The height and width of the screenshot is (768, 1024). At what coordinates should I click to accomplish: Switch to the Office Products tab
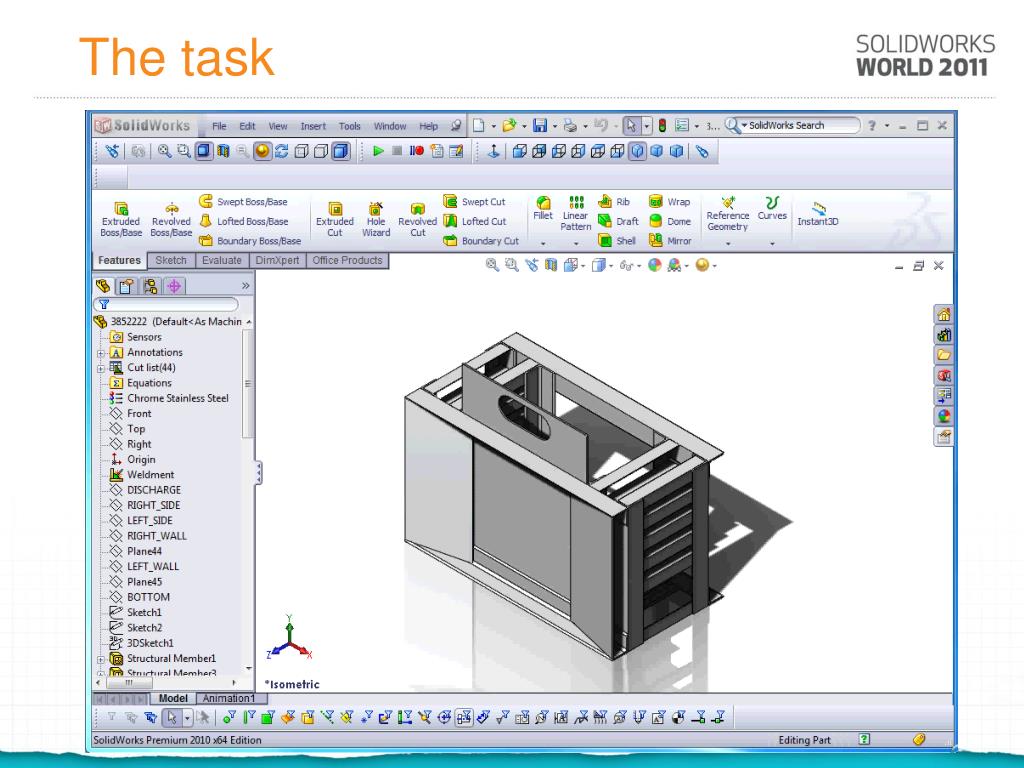point(347,261)
